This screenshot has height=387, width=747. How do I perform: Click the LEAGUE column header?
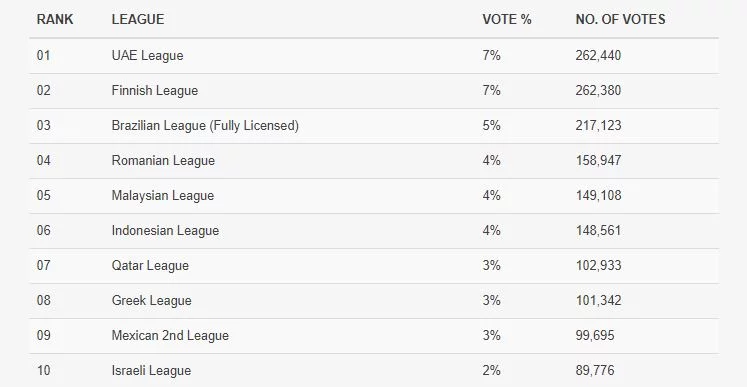click(138, 19)
